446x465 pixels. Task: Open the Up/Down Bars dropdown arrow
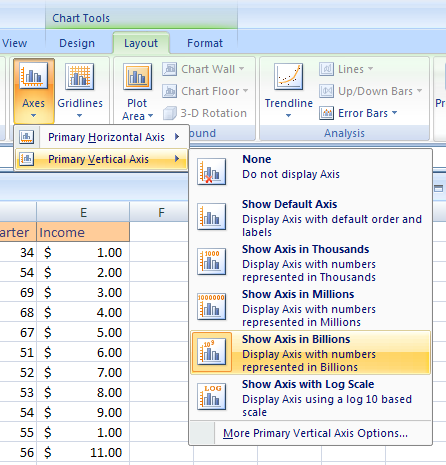[x=419, y=90]
